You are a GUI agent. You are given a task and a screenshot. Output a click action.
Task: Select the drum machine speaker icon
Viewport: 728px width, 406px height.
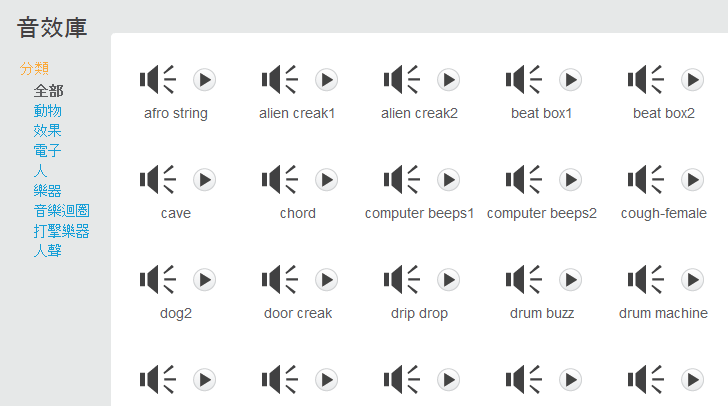645,280
